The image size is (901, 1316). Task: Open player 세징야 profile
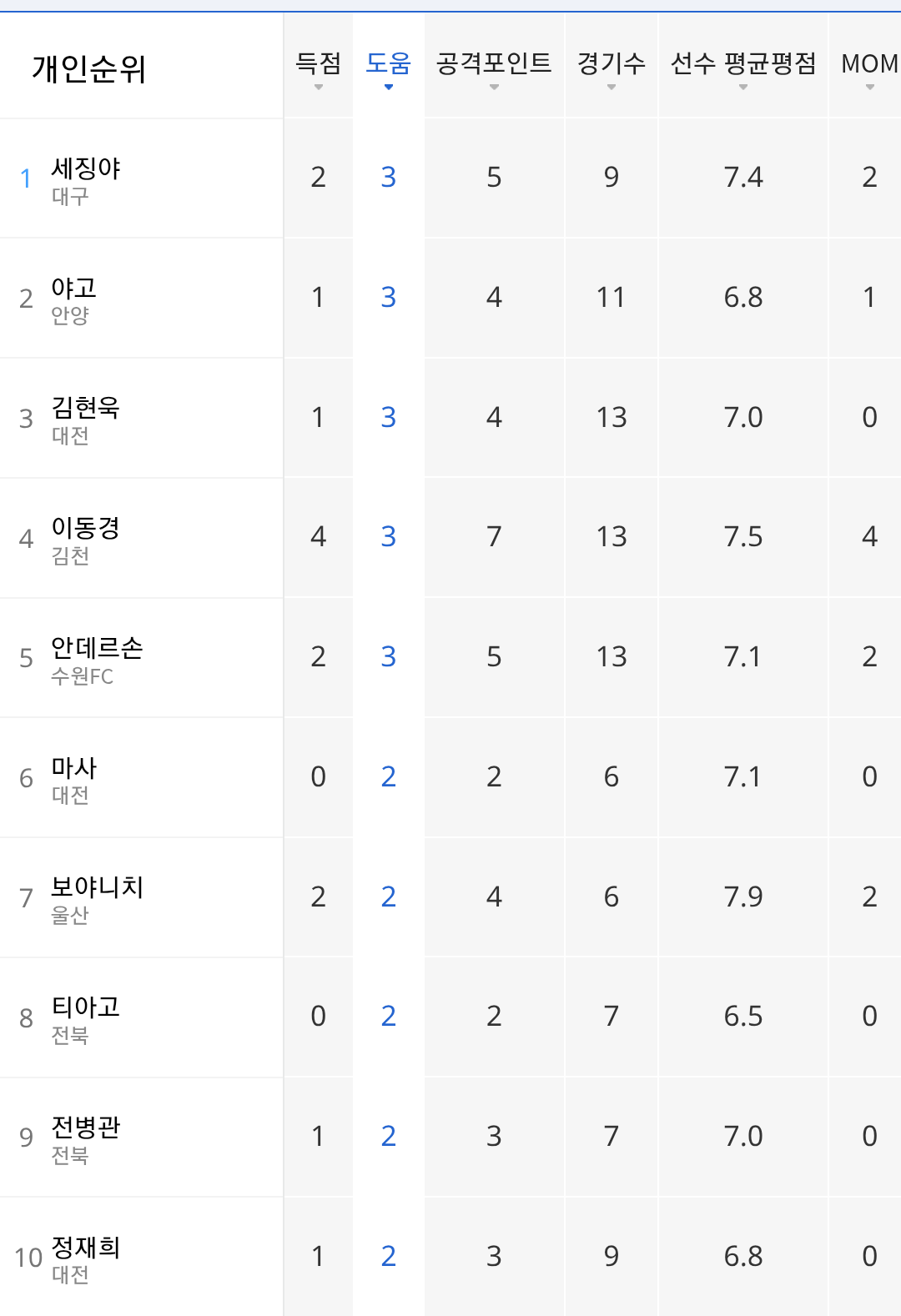pyautogui.click(x=86, y=168)
